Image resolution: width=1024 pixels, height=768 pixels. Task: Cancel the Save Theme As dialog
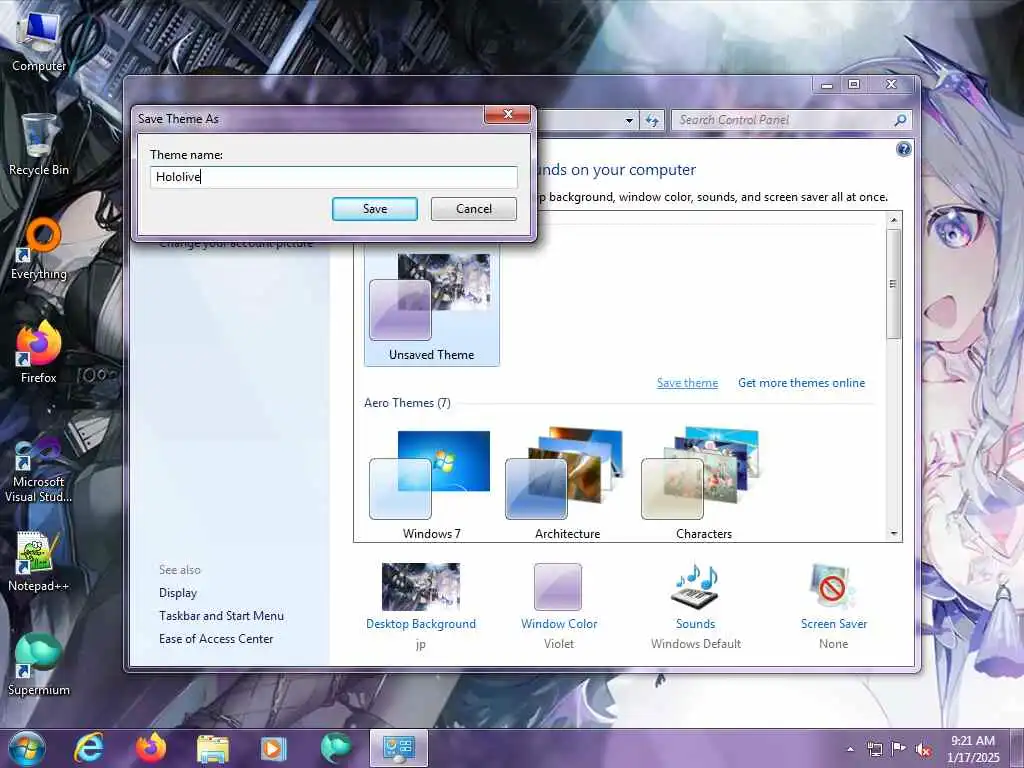pyautogui.click(x=473, y=209)
